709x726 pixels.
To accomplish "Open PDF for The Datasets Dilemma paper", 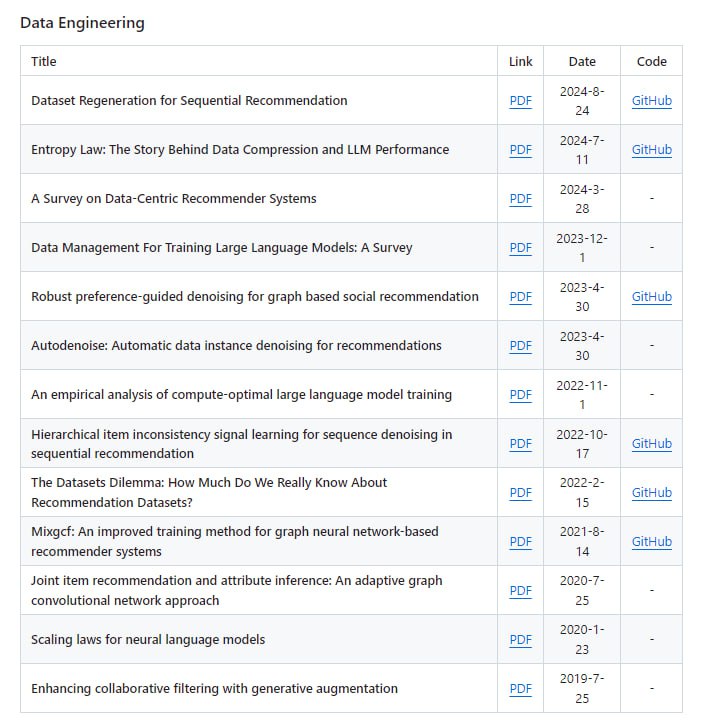I will (520, 492).
